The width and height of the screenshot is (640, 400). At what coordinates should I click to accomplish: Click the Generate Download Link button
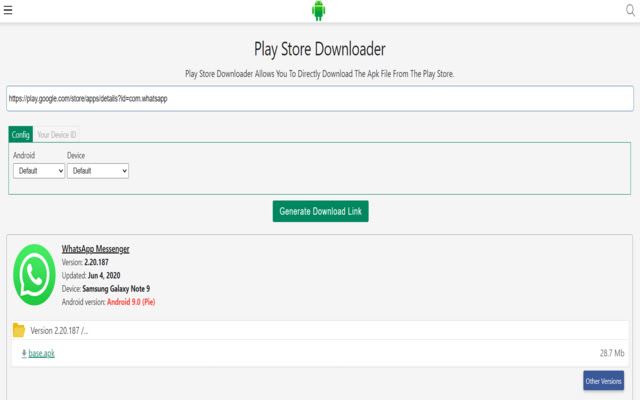[320, 211]
